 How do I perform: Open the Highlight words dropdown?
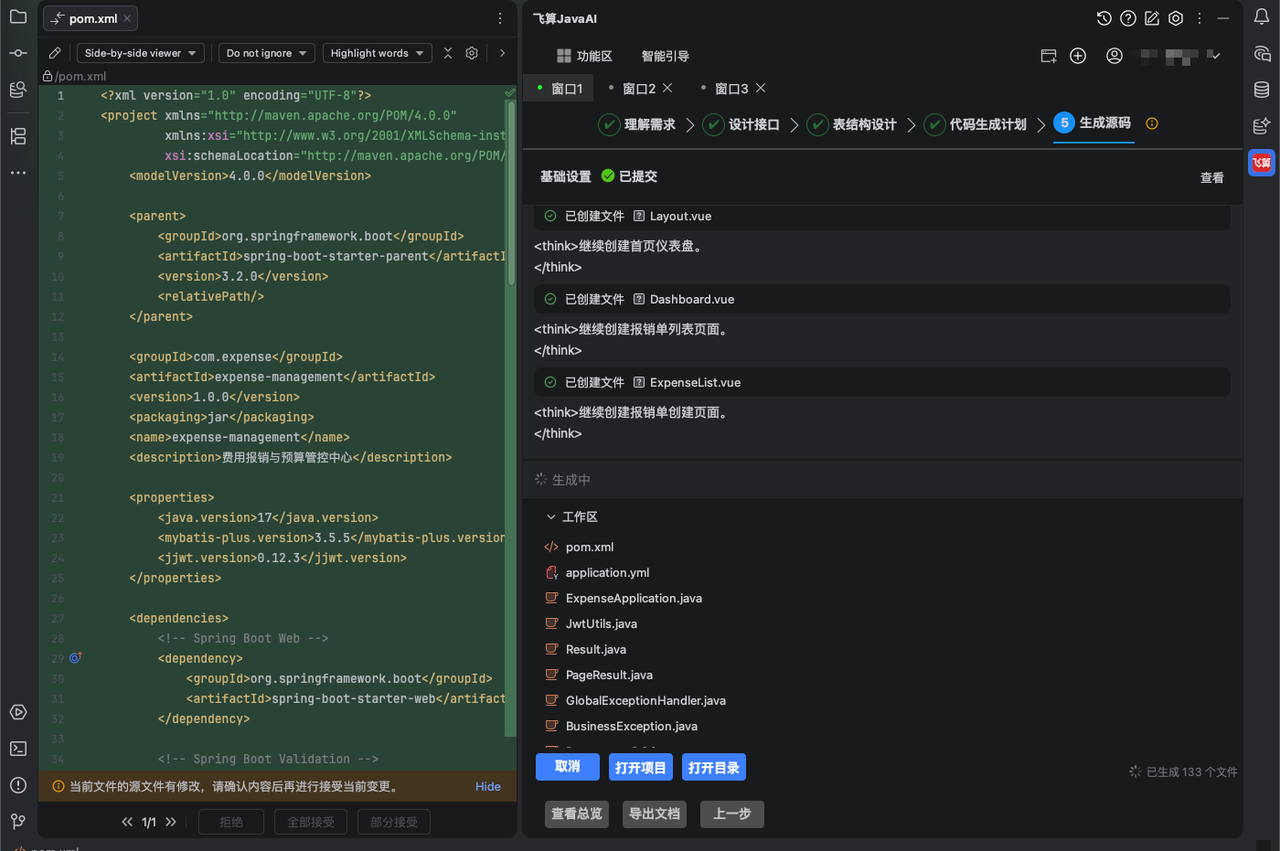point(377,53)
